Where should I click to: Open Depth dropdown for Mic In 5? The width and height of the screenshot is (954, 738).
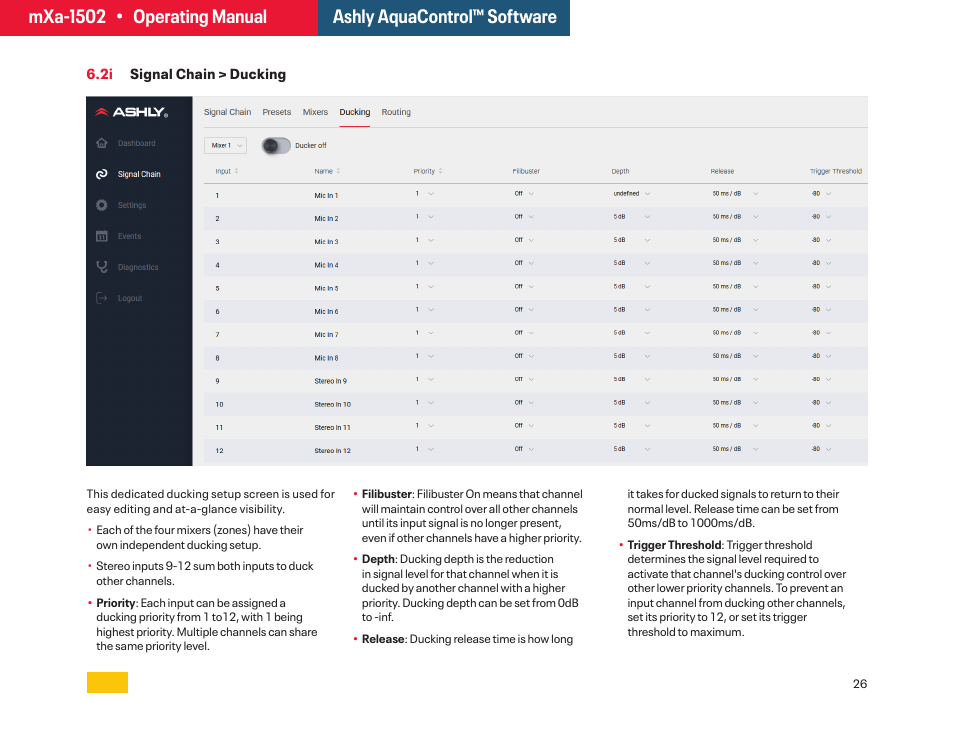(632, 287)
